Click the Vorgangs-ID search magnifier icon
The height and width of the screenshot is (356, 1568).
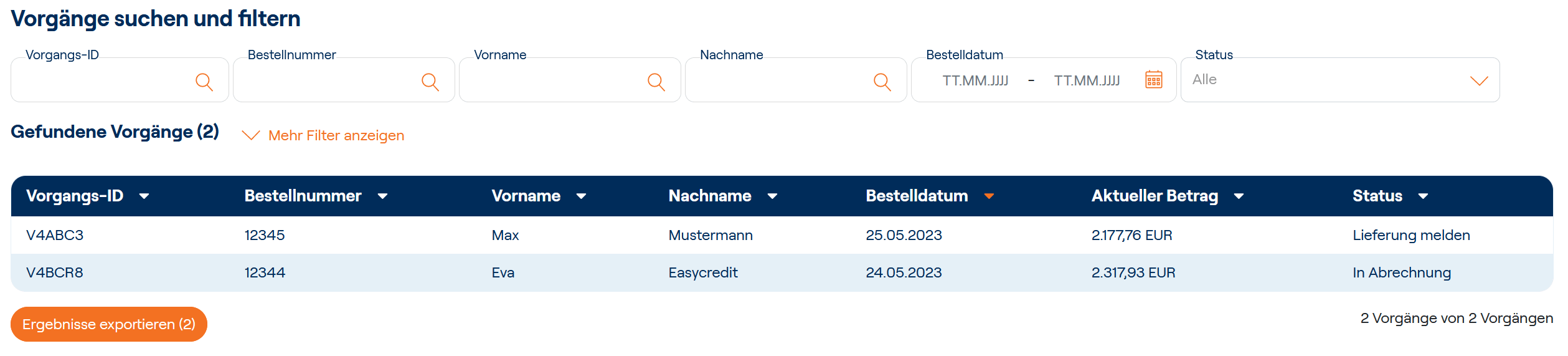204,82
